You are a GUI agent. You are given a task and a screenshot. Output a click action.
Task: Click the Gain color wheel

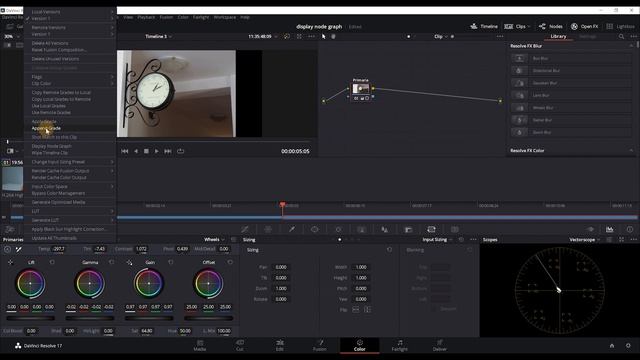tap(149, 283)
